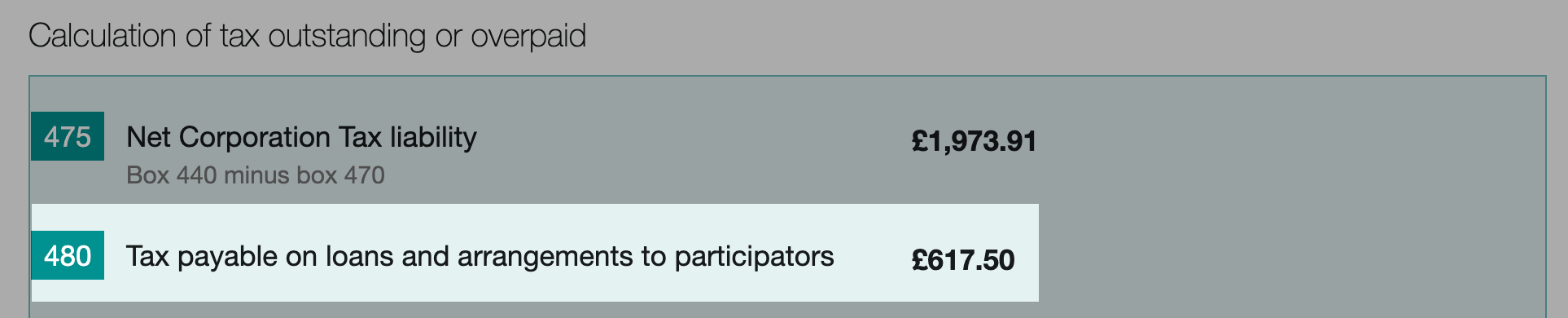
Task: Click the £1,973.91 amount value
Action: pyautogui.click(x=974, y=141)
